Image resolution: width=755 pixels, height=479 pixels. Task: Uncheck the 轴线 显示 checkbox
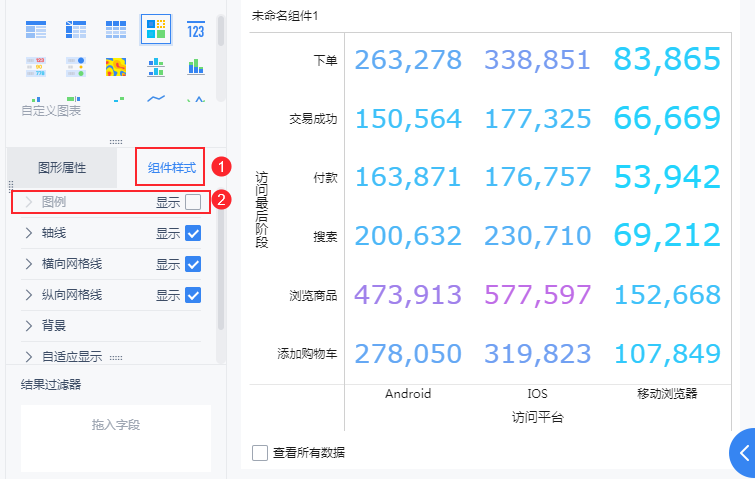coord(193,233)
